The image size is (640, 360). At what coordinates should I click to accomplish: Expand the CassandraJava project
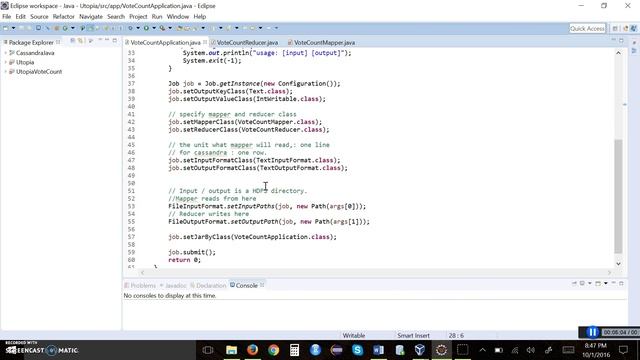(x=5, y=53)
